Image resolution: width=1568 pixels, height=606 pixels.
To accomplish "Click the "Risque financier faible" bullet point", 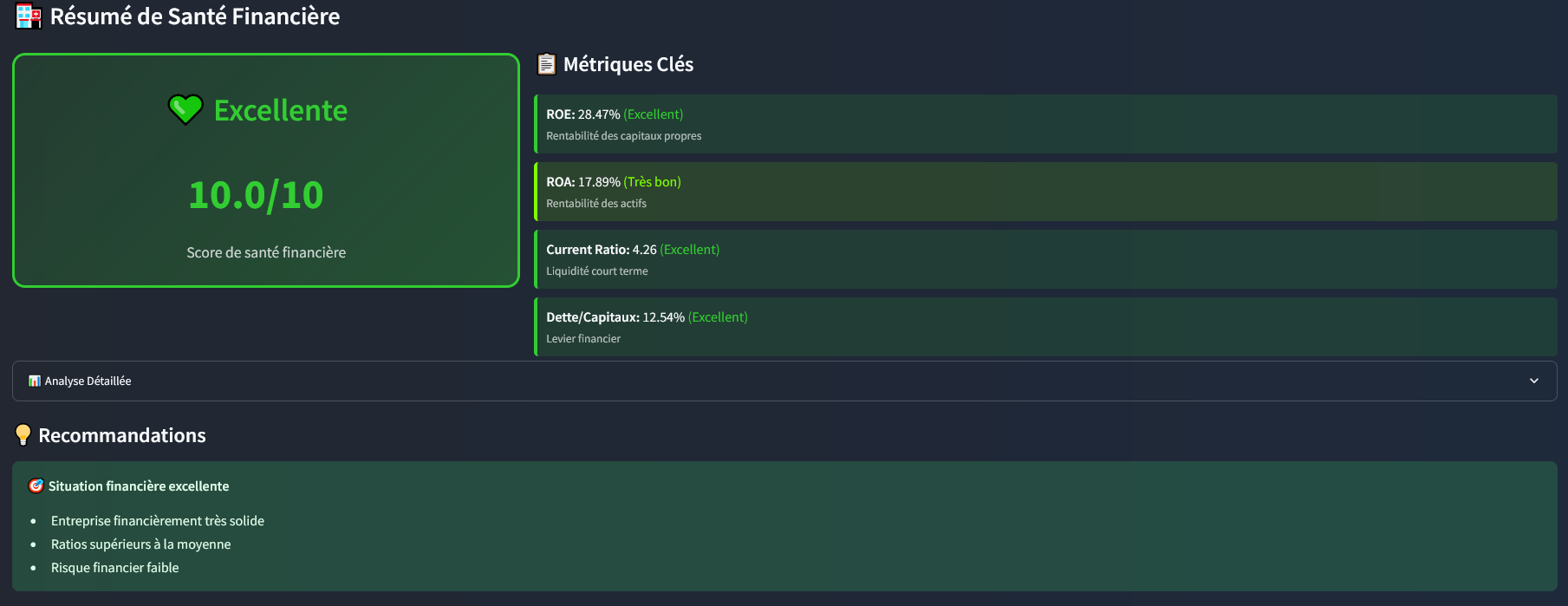I will pyautogui.click(x=115, y=568).
